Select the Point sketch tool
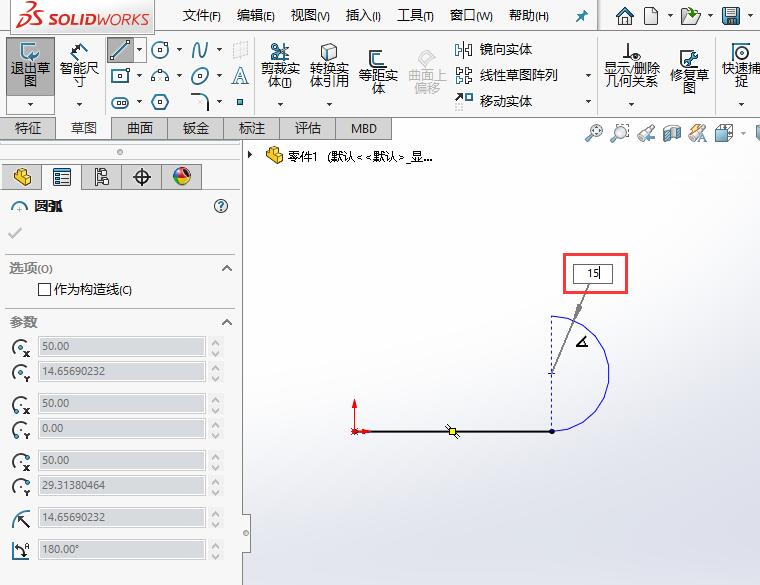 pyautogui.click(x=240, y=102)
